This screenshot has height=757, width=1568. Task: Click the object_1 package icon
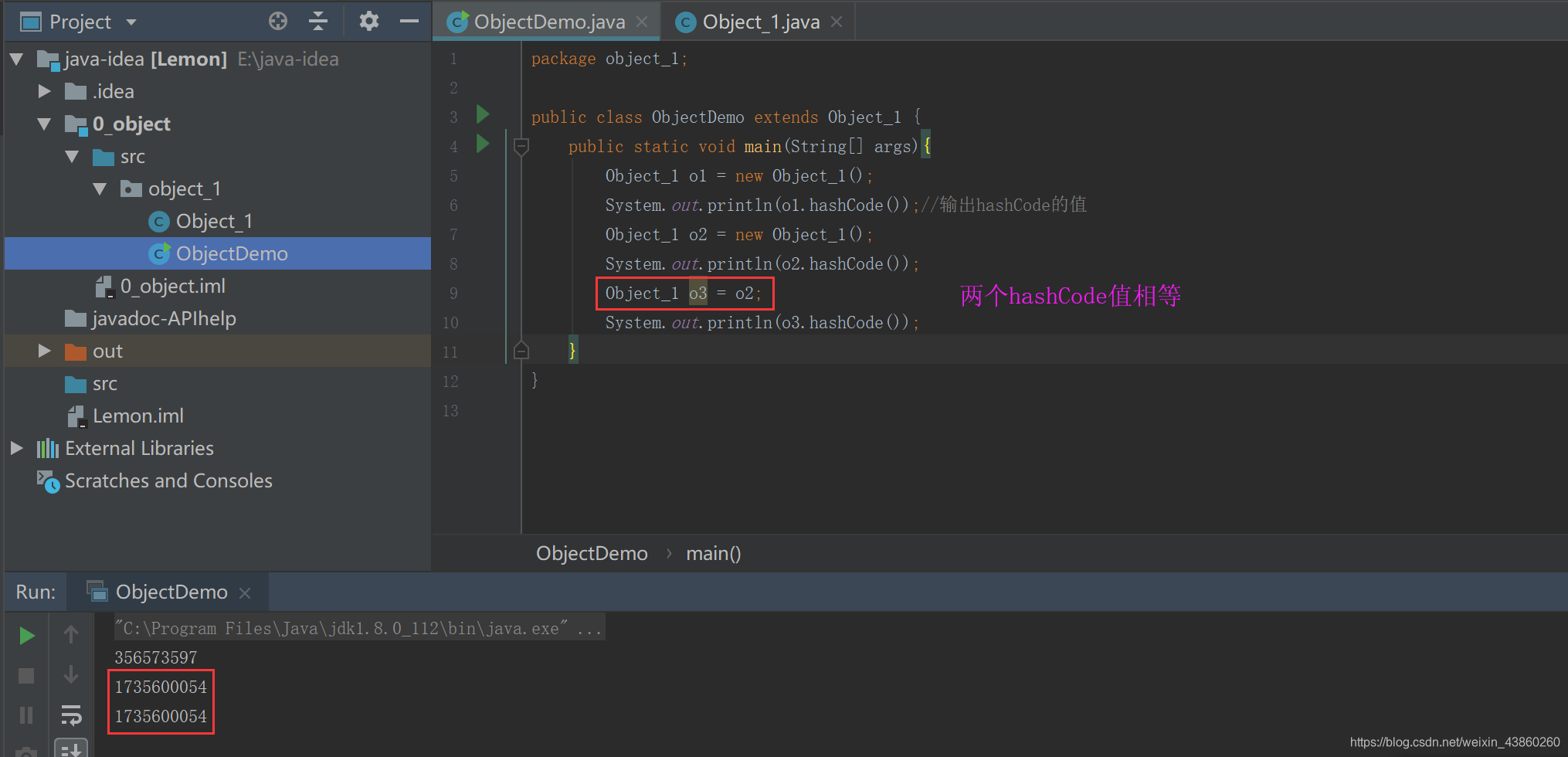click(131, 189)
